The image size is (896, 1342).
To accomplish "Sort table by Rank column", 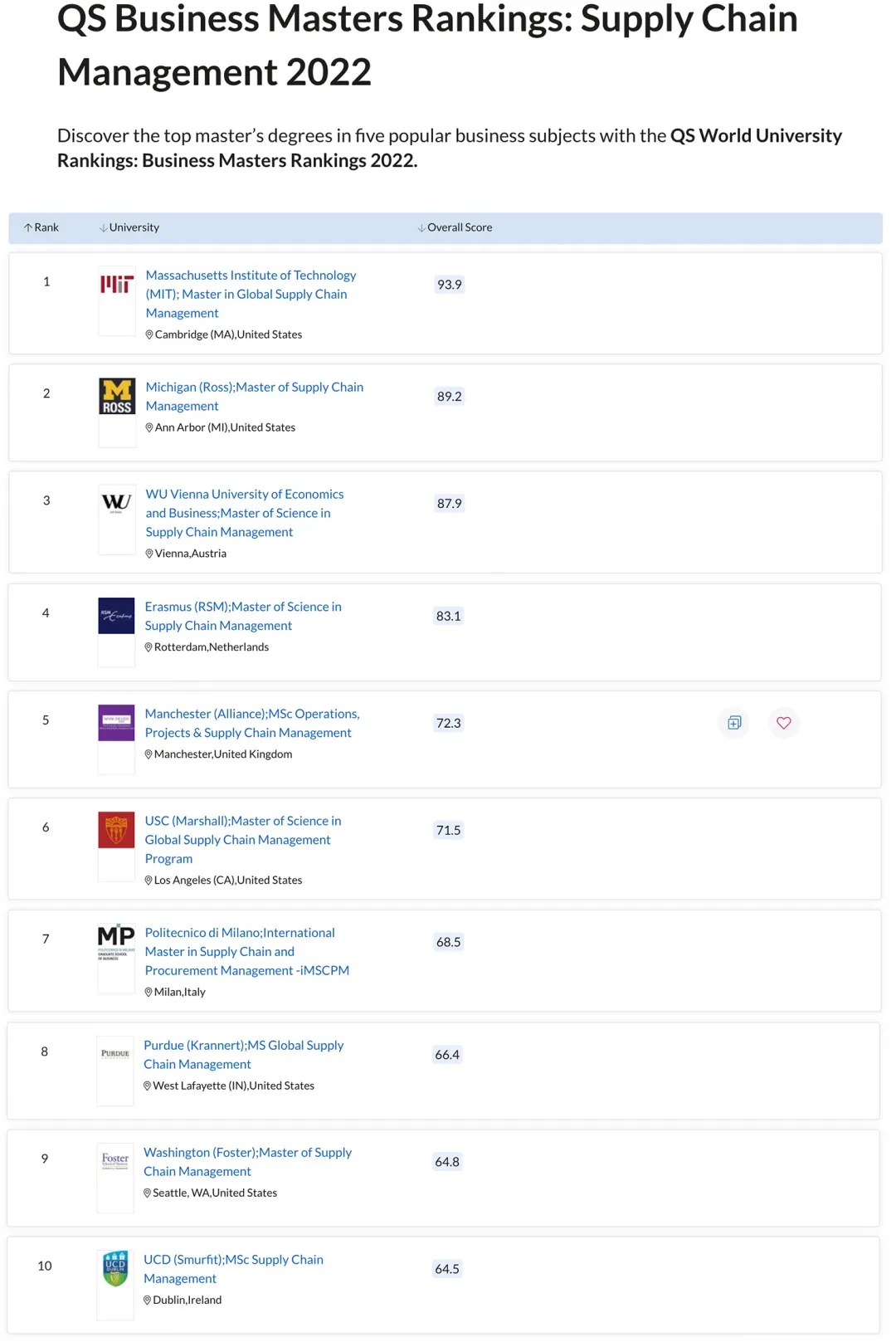I will coord(41,227).
